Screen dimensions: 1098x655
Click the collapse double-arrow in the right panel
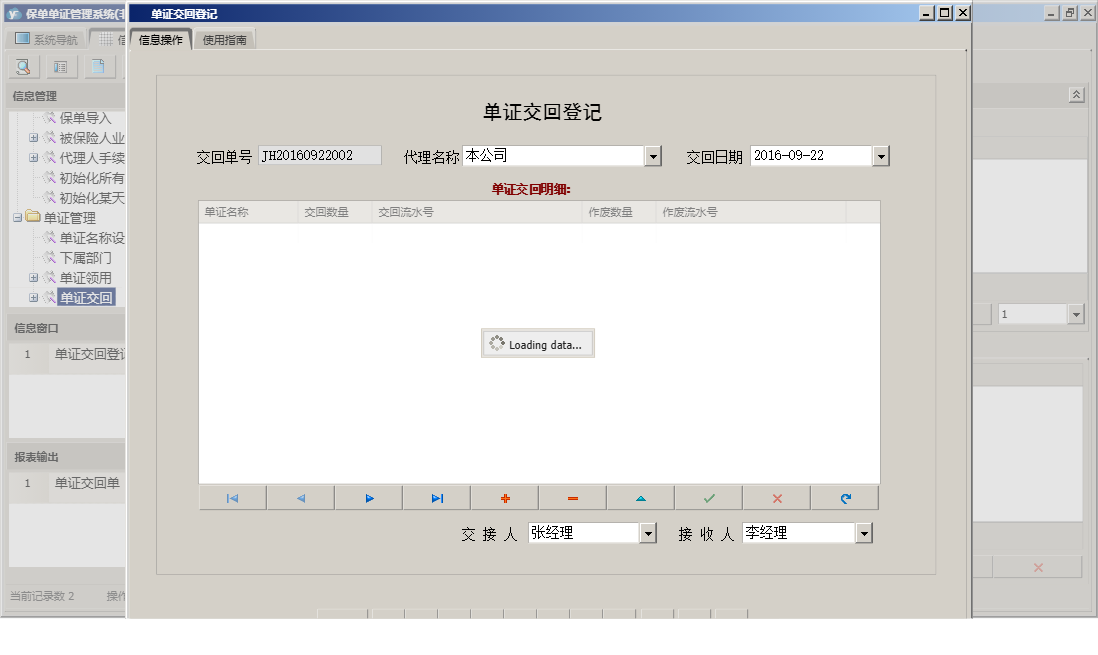coord(1076,95)
